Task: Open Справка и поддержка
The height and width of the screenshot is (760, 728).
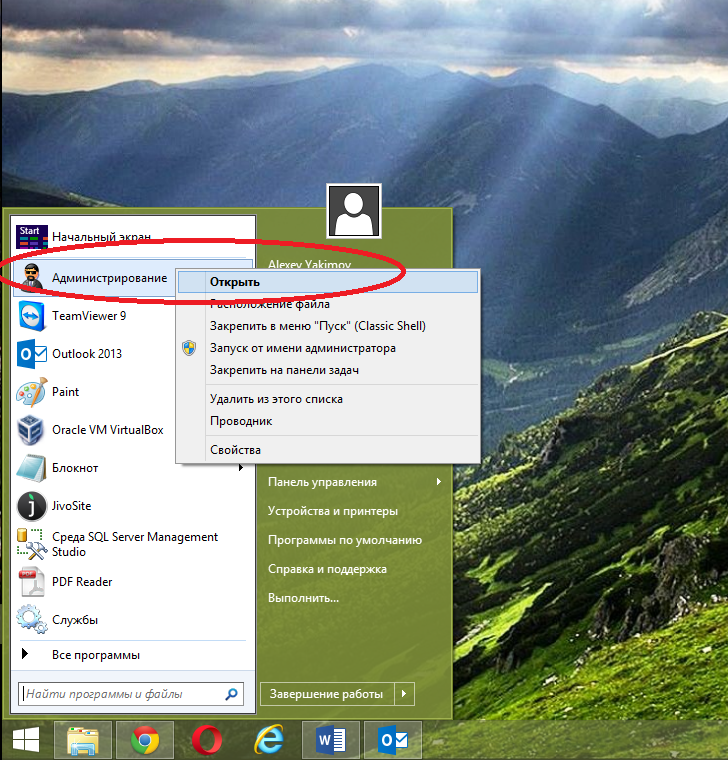Action: (327, 569)
